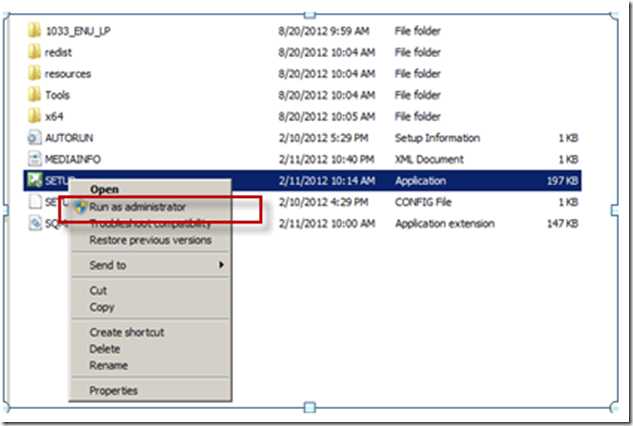Click the Application extension type cell
This screenshot has width=633, height=426.
pyautogui.click(x=445, y=224)
